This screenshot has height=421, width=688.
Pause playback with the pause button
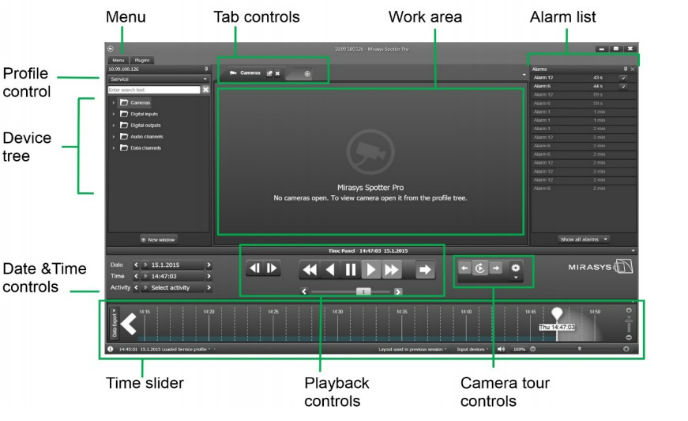pos(350,270)
